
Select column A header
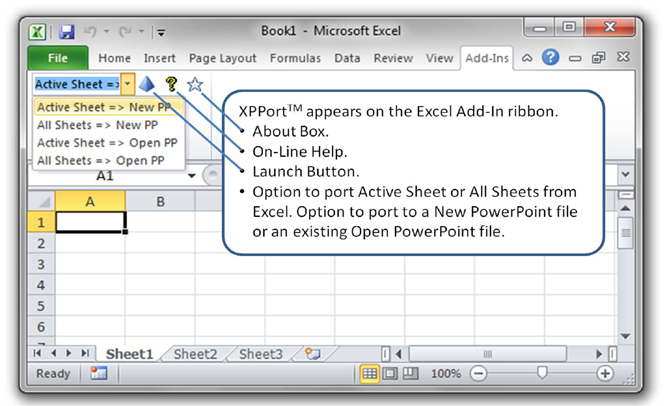90,201
